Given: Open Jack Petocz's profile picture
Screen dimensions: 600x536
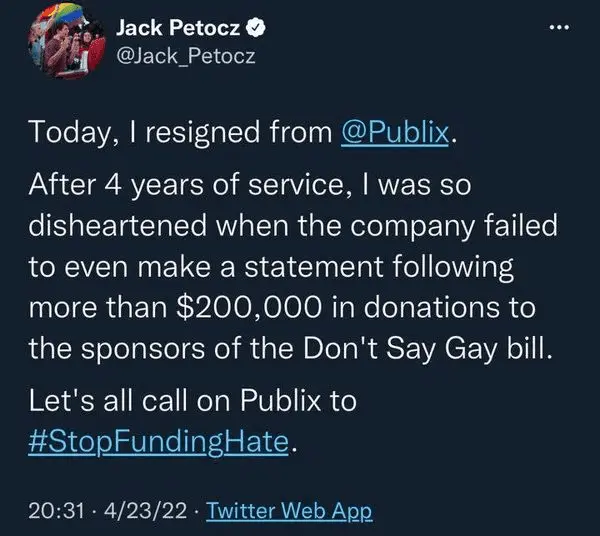Looking at the screenshot, I should 66,48.
